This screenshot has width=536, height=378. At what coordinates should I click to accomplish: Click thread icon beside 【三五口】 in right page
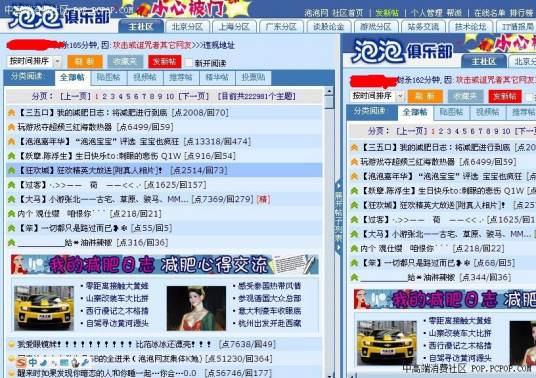[x=354, y=147]
